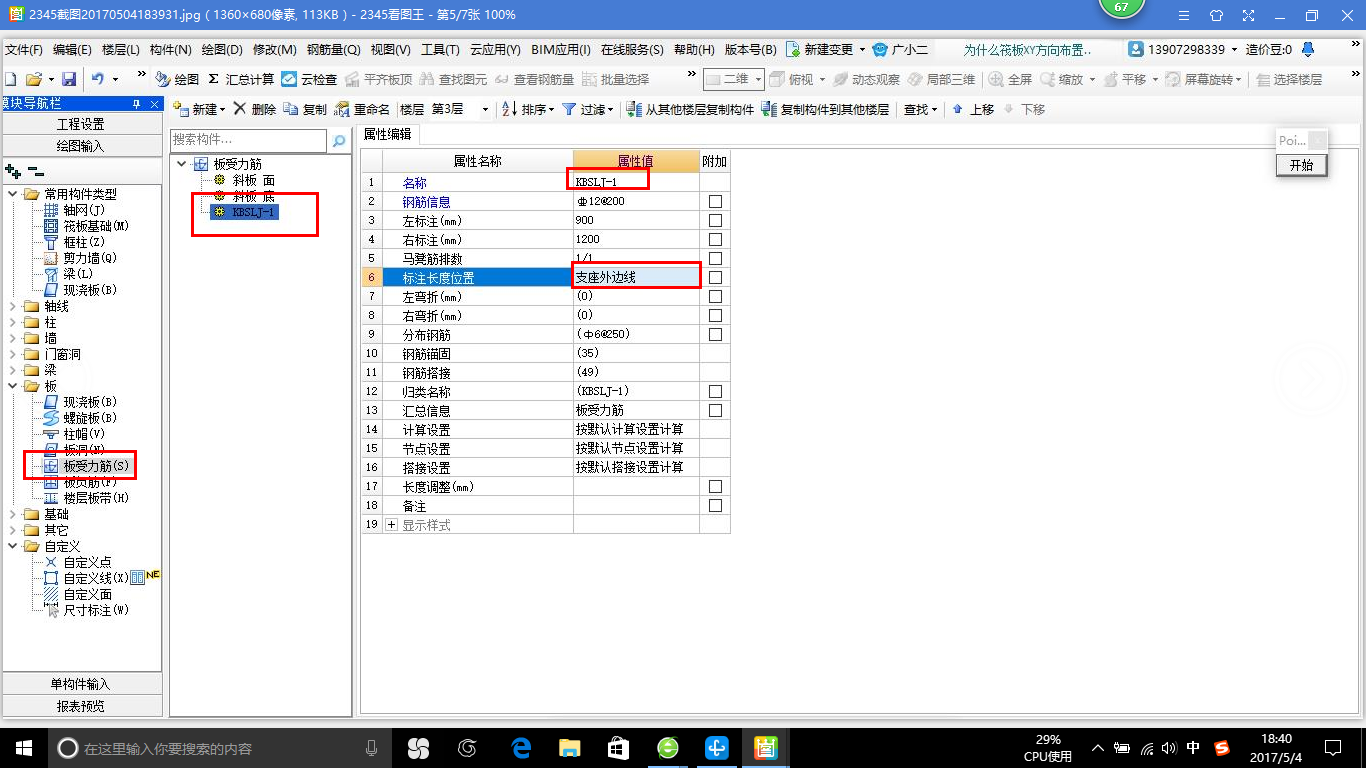Click the collapse-all minus icon in navigator
1366x768 pixels.
pos(35,173)
